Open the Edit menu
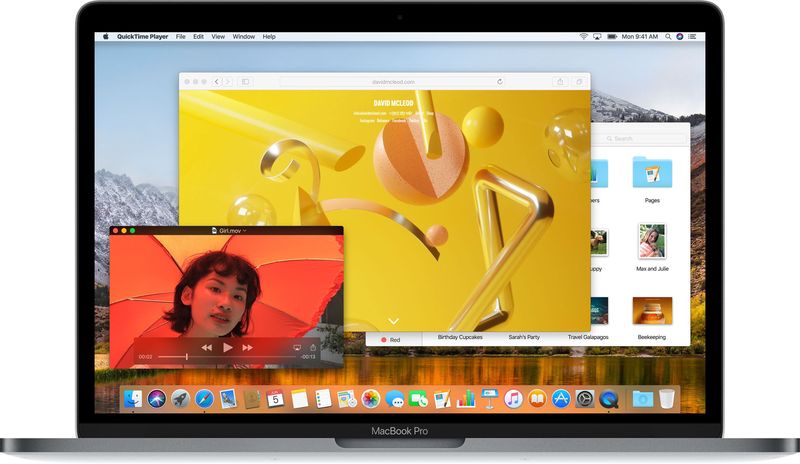Screen dimensions: 800x464 pos(198,37)
